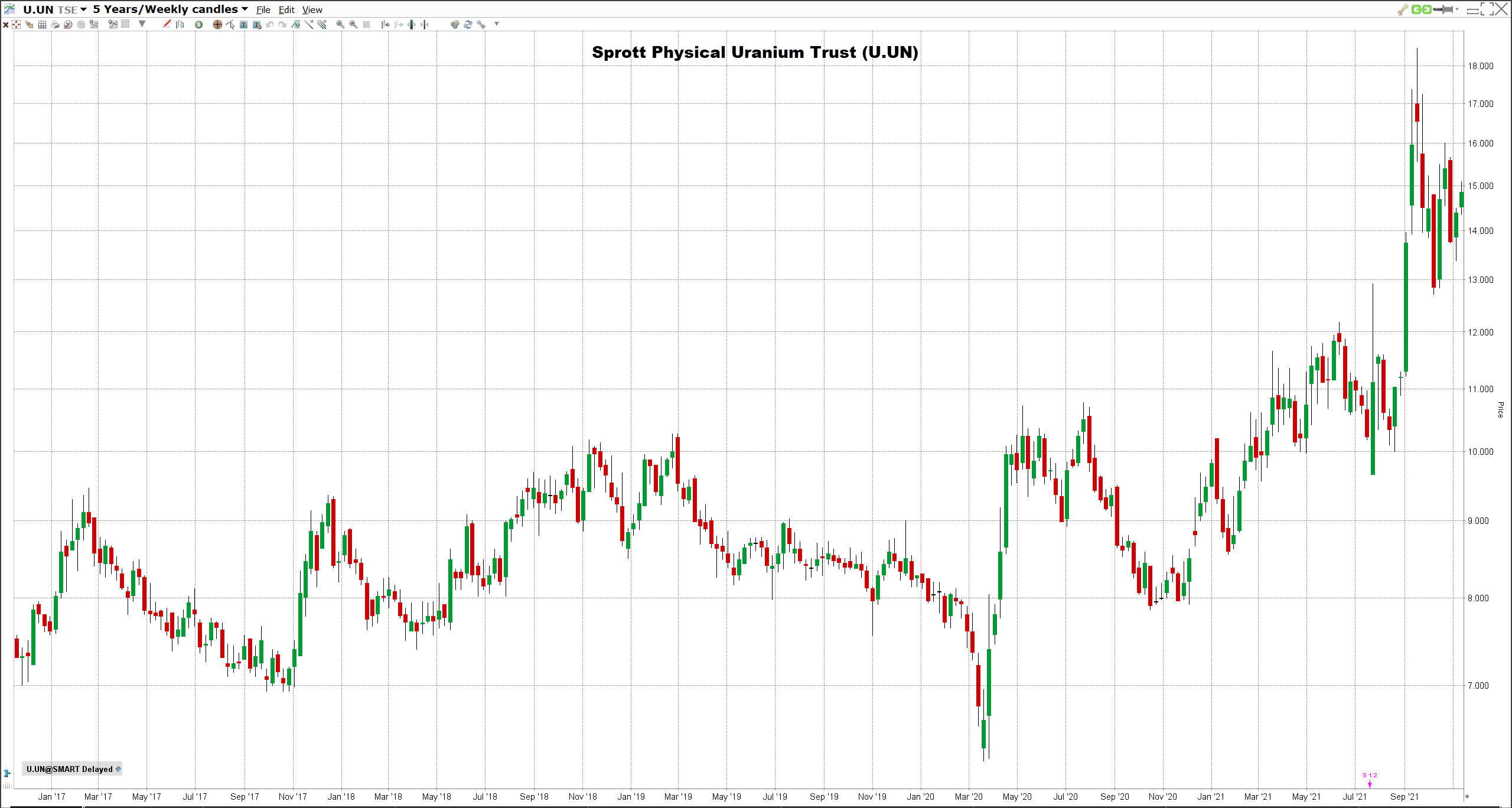The height and width of the screenshot is (808, 1512).
Task: Add a text label with T icon
Action: click(x=243, y=25)
